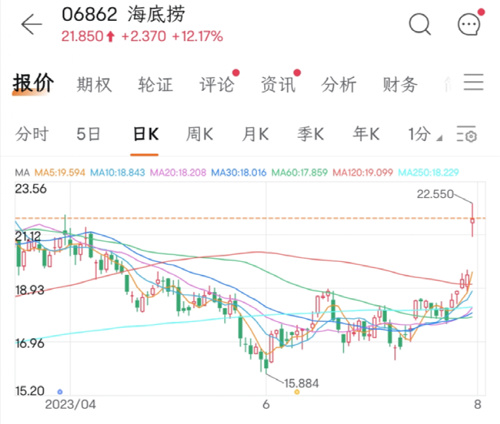Open the 评论 comments tab
This screenshot has height=424, width=500.
pos(217,84)
